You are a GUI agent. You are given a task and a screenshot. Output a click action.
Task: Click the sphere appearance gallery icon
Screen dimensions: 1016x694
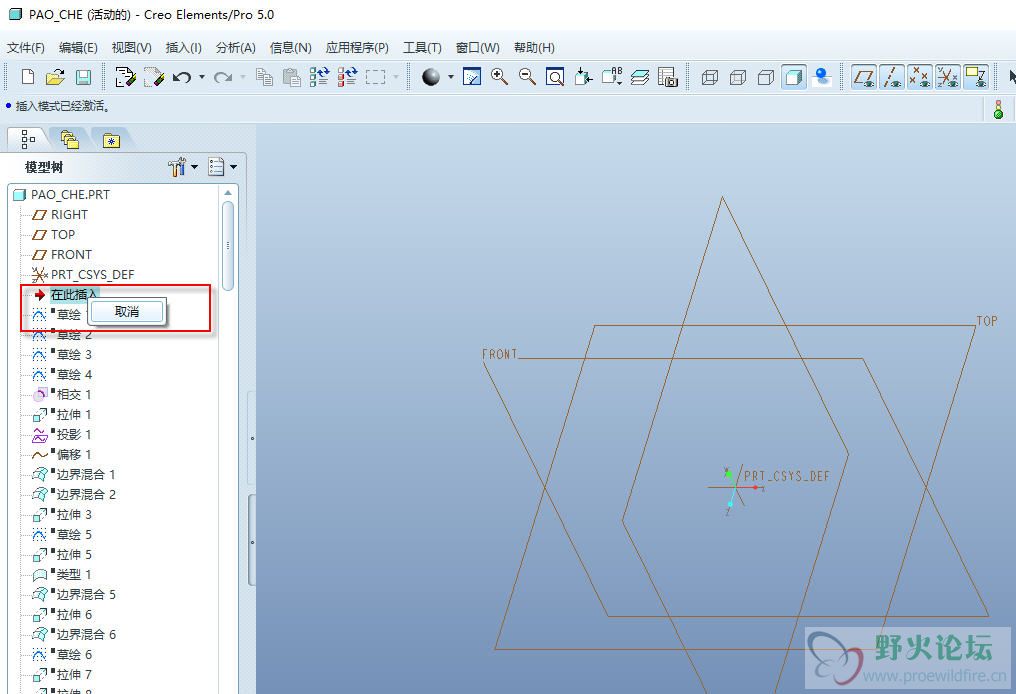(x=431, y=77)
